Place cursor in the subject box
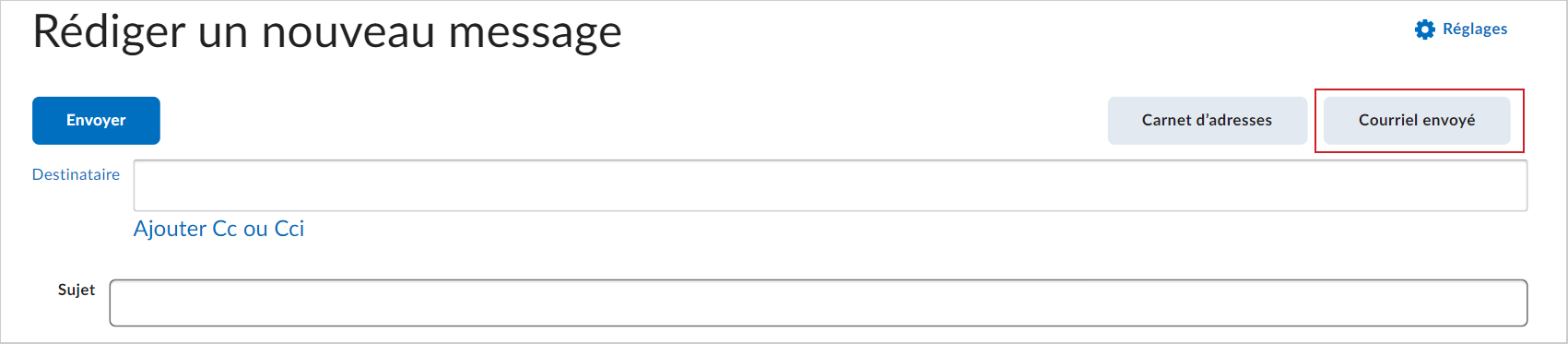Image resolution: width=1568 pixels, height=344 pixels. click(819, 302)
